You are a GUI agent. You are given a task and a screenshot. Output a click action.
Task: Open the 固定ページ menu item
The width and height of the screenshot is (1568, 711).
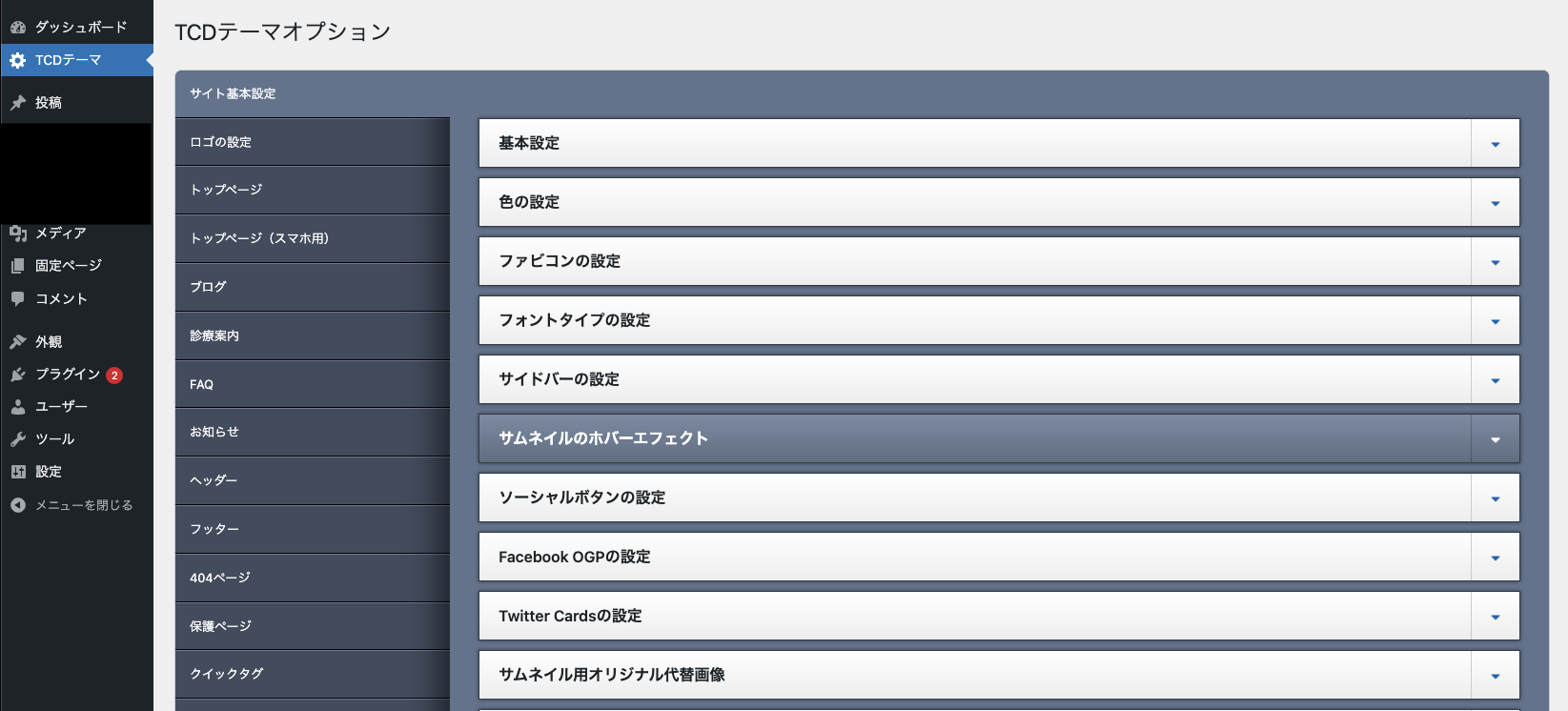coord(76,266)
